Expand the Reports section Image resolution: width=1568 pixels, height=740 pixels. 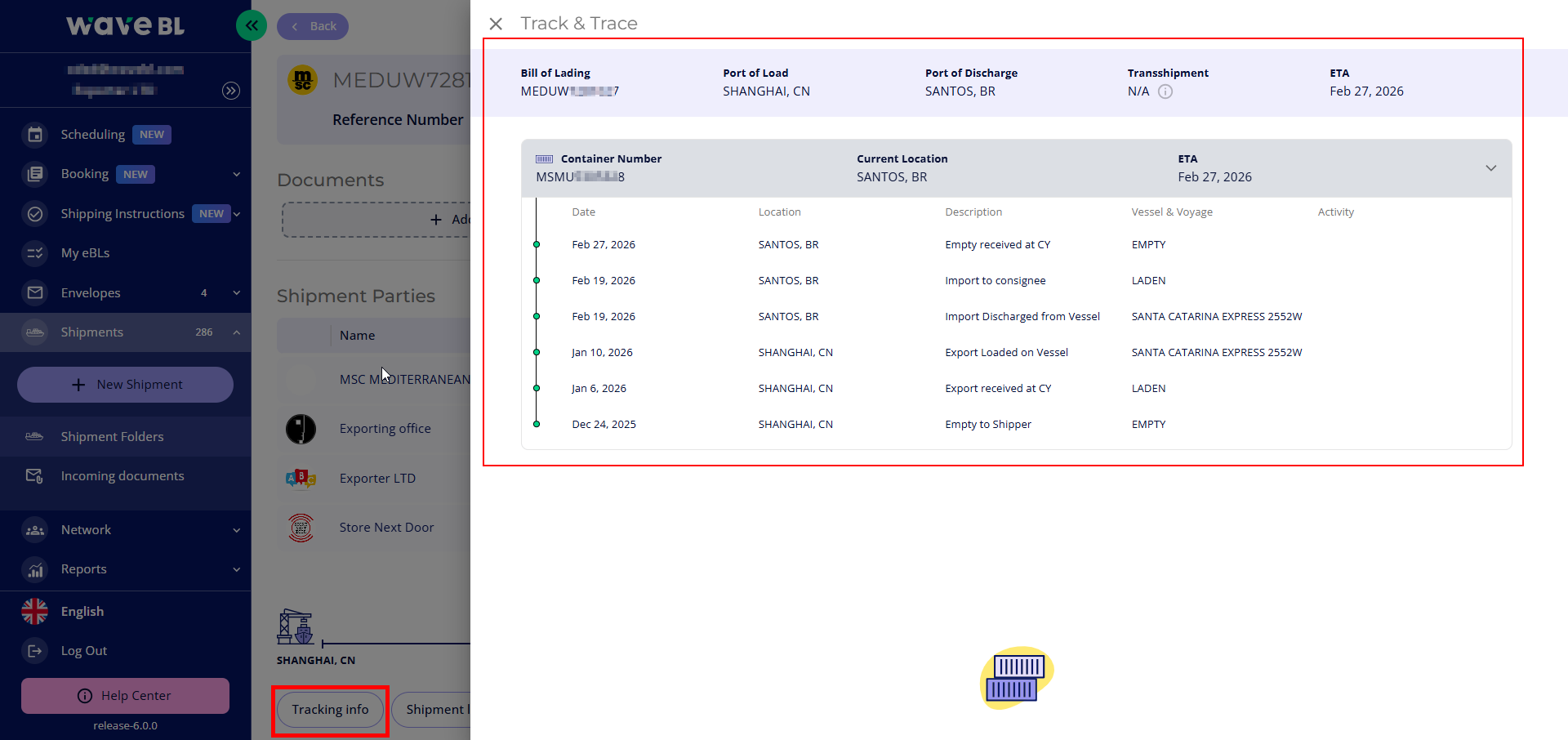click(x=237, y=569)
